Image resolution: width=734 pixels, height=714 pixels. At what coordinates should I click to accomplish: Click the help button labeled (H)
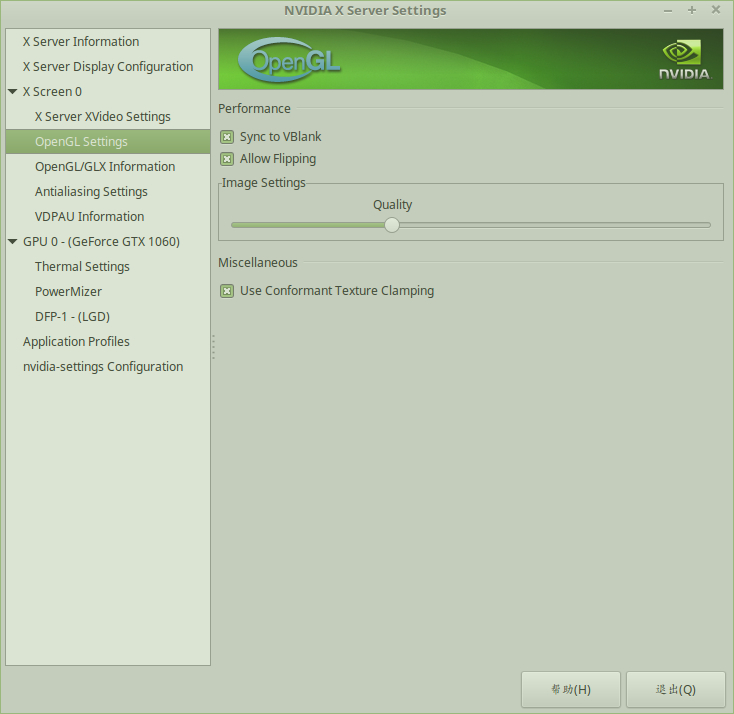click(571, 689)
